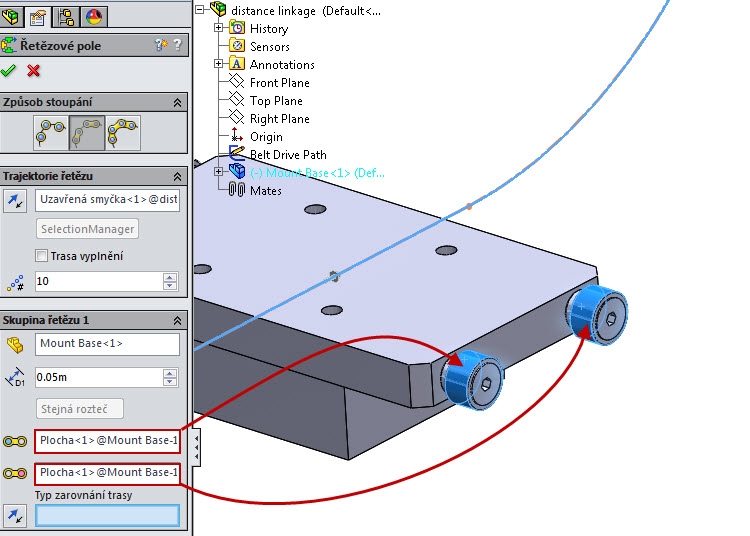Open the DisplayManager colored sphere tab
Viewport: 750px width, 536px height.
tap(94, 17)
